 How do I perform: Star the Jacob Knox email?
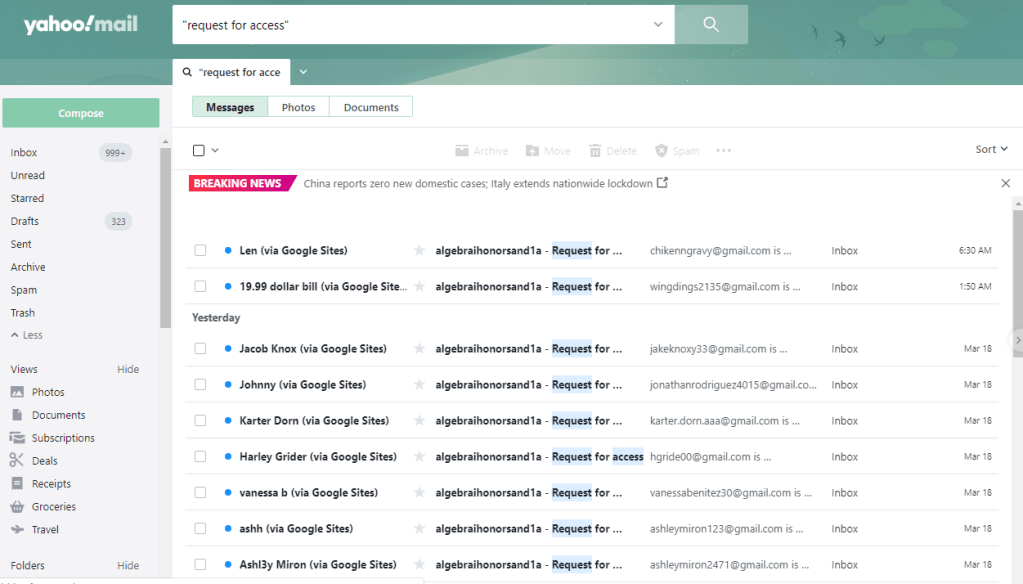click(420, 348)
